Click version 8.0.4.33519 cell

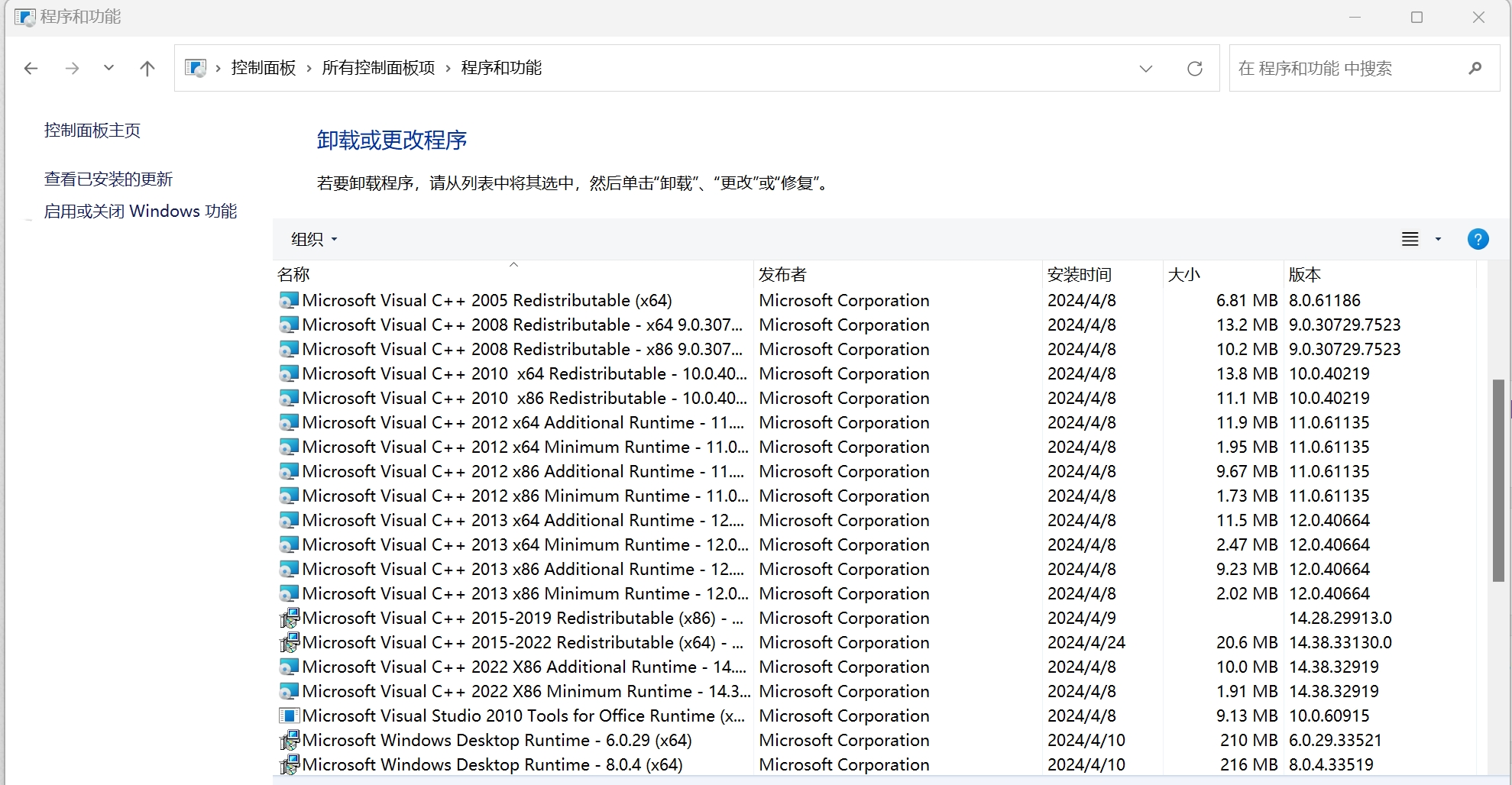[x=1331, y=765]
